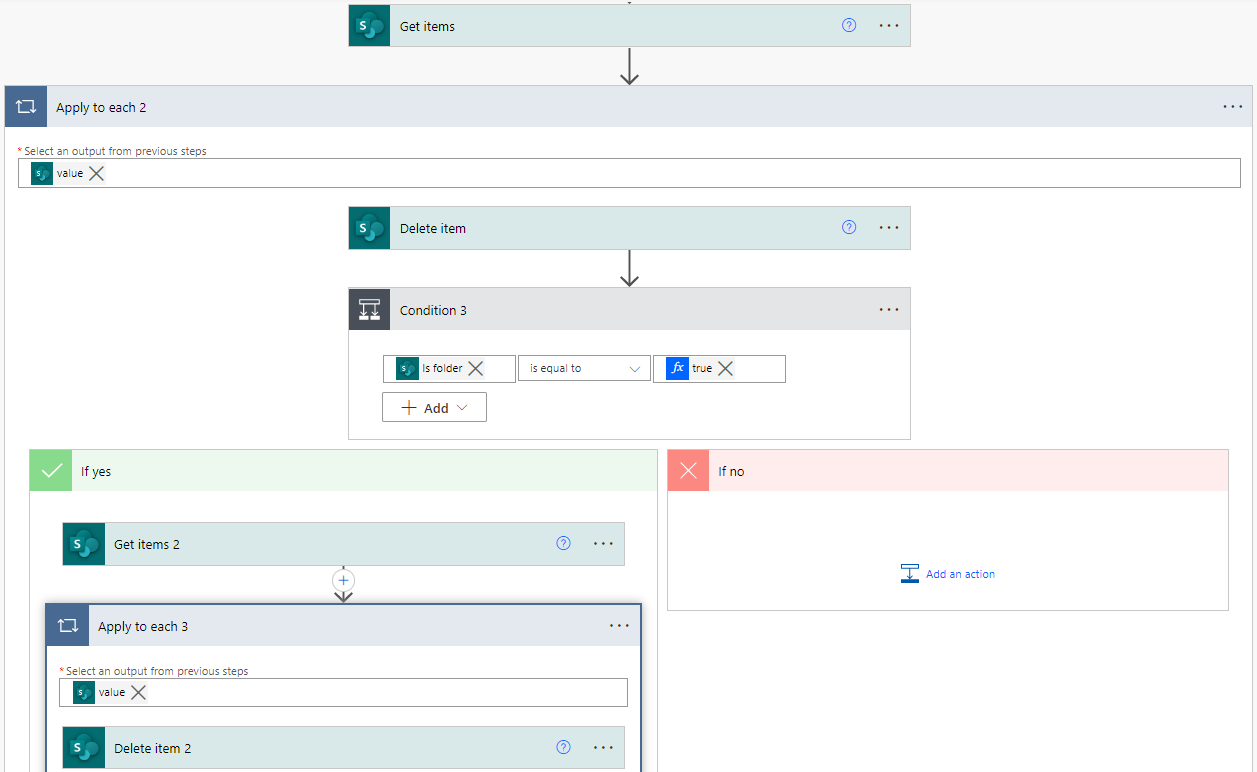This screenshot has height=772, width=1257.
Task: Click the red X If no icon
Action: pyautogui.click(x=688, y=471)
